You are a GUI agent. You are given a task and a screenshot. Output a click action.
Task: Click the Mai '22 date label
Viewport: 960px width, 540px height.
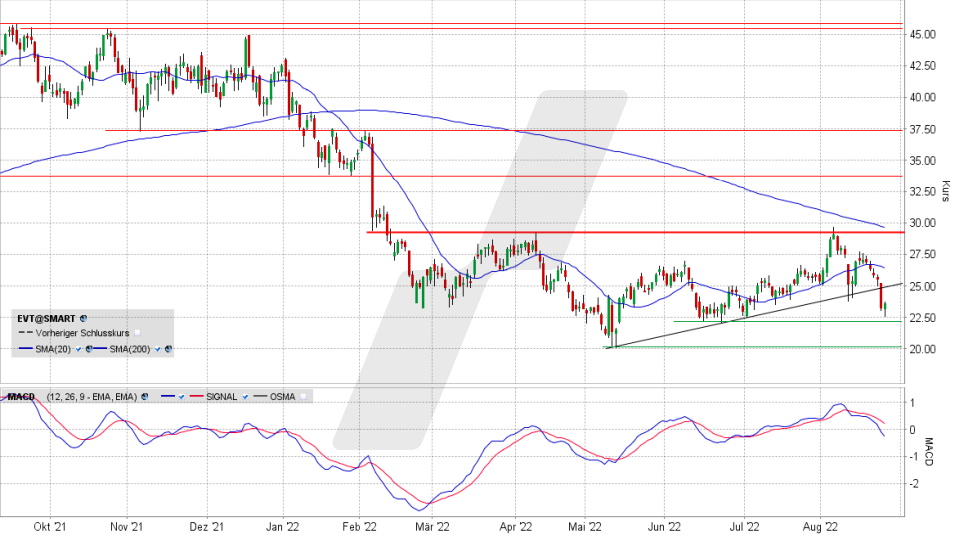(585, 527)
